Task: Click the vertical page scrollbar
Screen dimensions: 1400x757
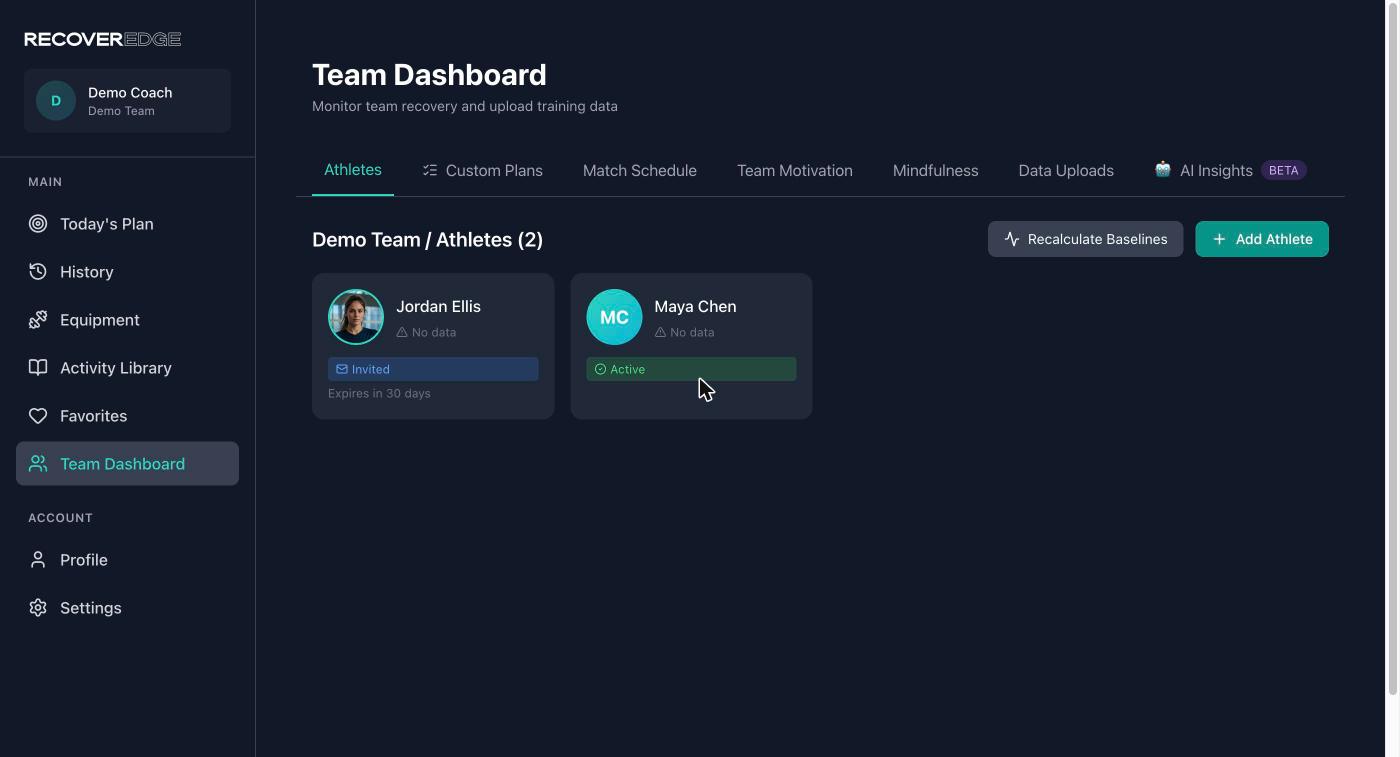Action: click(x=1392, y=348)
